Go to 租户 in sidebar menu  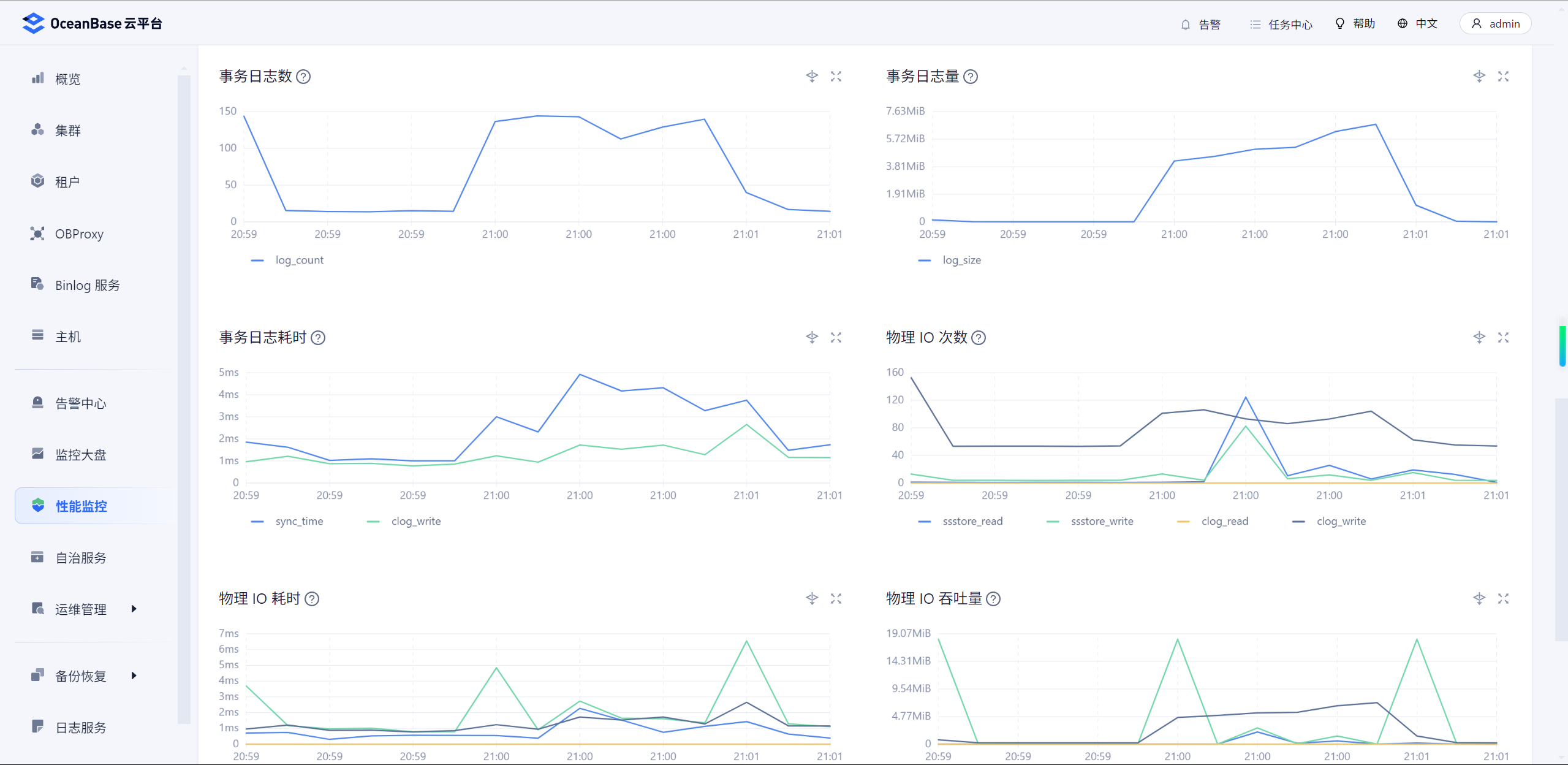click(x=67, y=182)
